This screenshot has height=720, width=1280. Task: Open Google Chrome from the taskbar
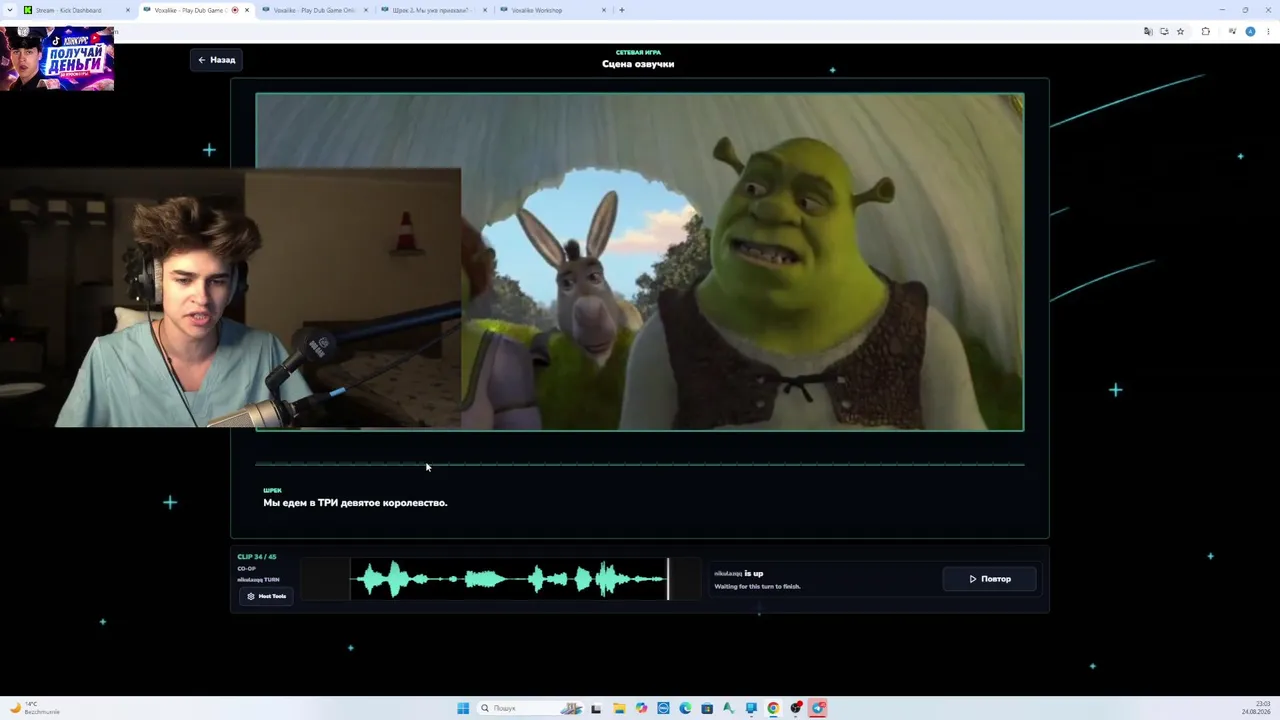(773, 708)
